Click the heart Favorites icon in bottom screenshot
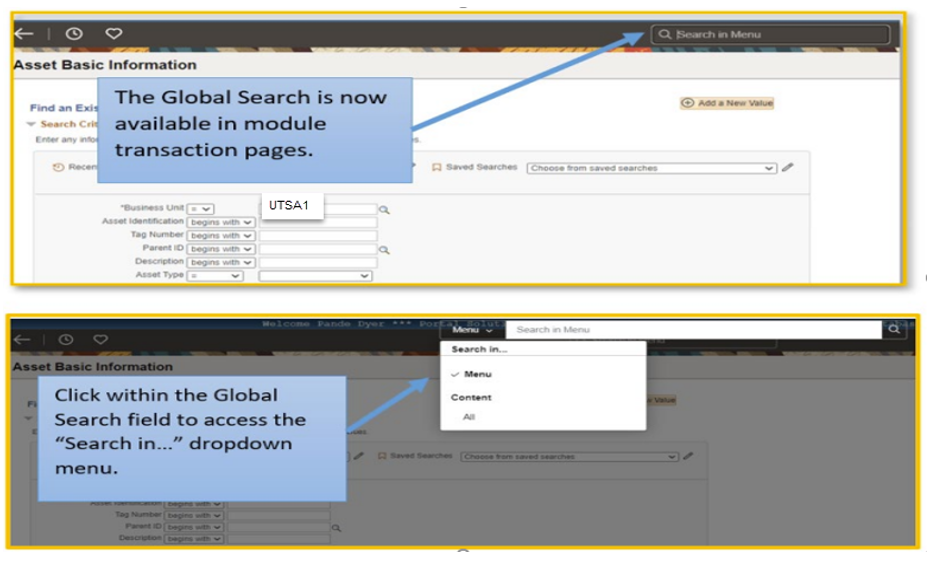The width and height of the screenshot is (932, 561). tap(100, 339)
